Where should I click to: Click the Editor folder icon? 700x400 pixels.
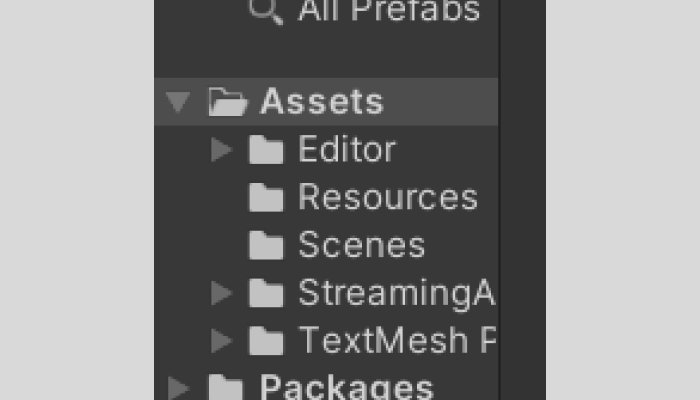[266, 150]
